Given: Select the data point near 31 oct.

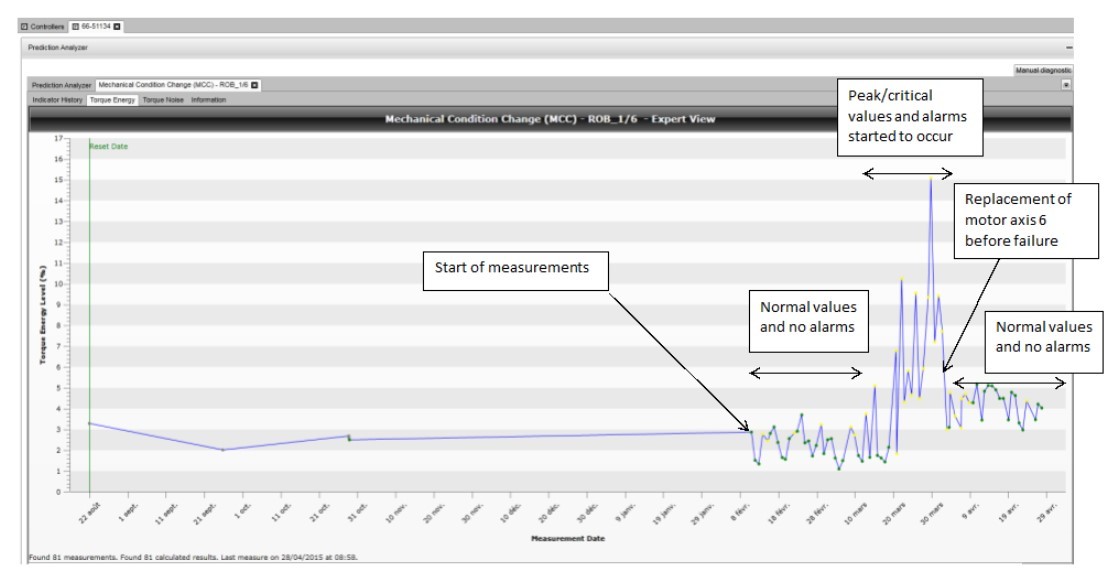Looking at the screenshot, I should [x=349, y=437].
